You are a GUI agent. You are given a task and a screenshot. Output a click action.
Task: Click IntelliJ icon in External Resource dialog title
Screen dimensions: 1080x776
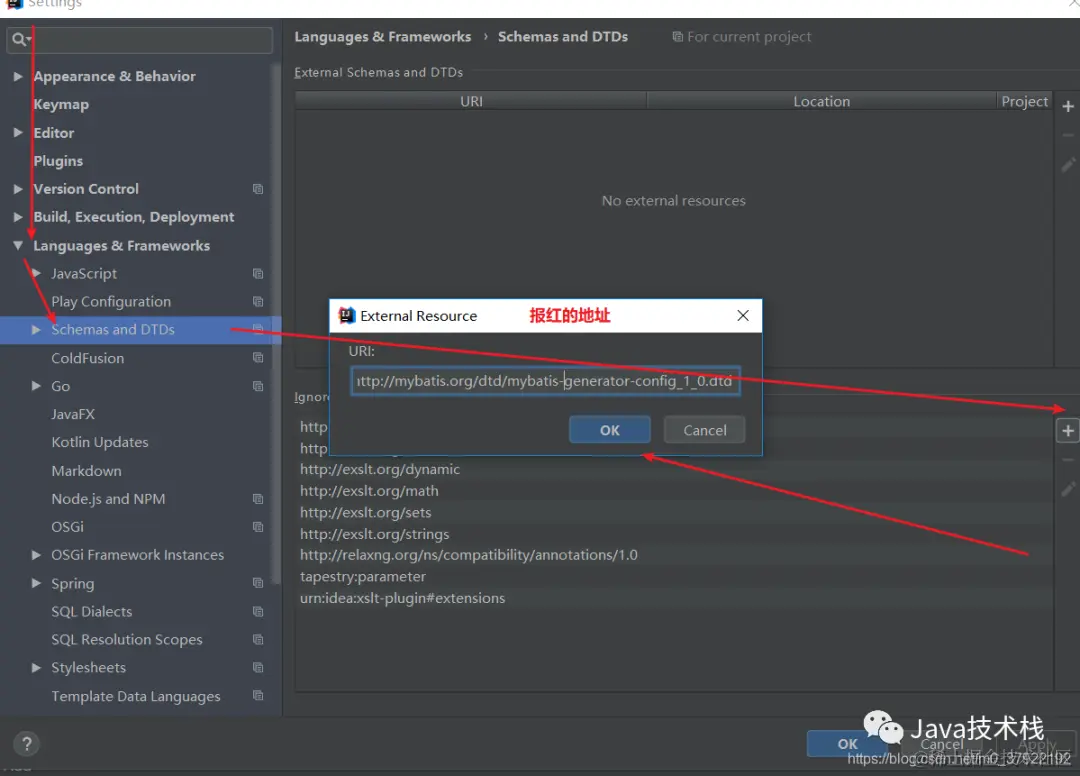pyautogui.click(x=346, y=315)
